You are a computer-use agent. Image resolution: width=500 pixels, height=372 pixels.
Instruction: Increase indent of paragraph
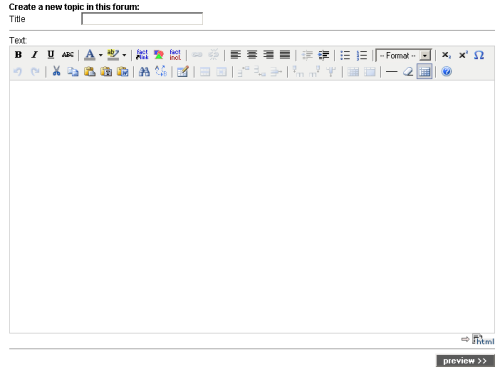pos(323,55)
